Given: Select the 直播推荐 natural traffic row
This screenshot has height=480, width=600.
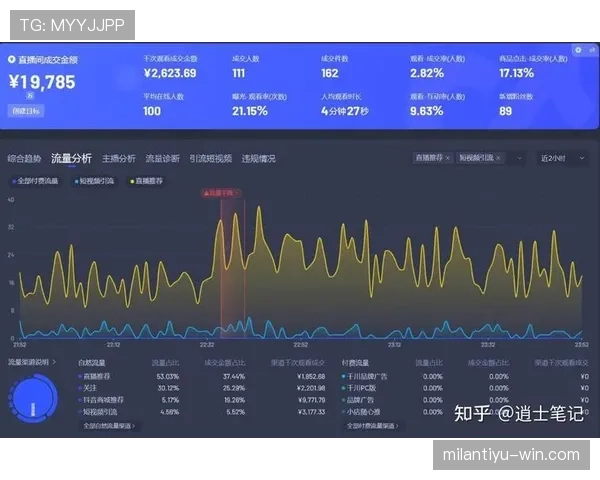Looking at the screenshot, I should pyautogui.click(x=202, y=377).
